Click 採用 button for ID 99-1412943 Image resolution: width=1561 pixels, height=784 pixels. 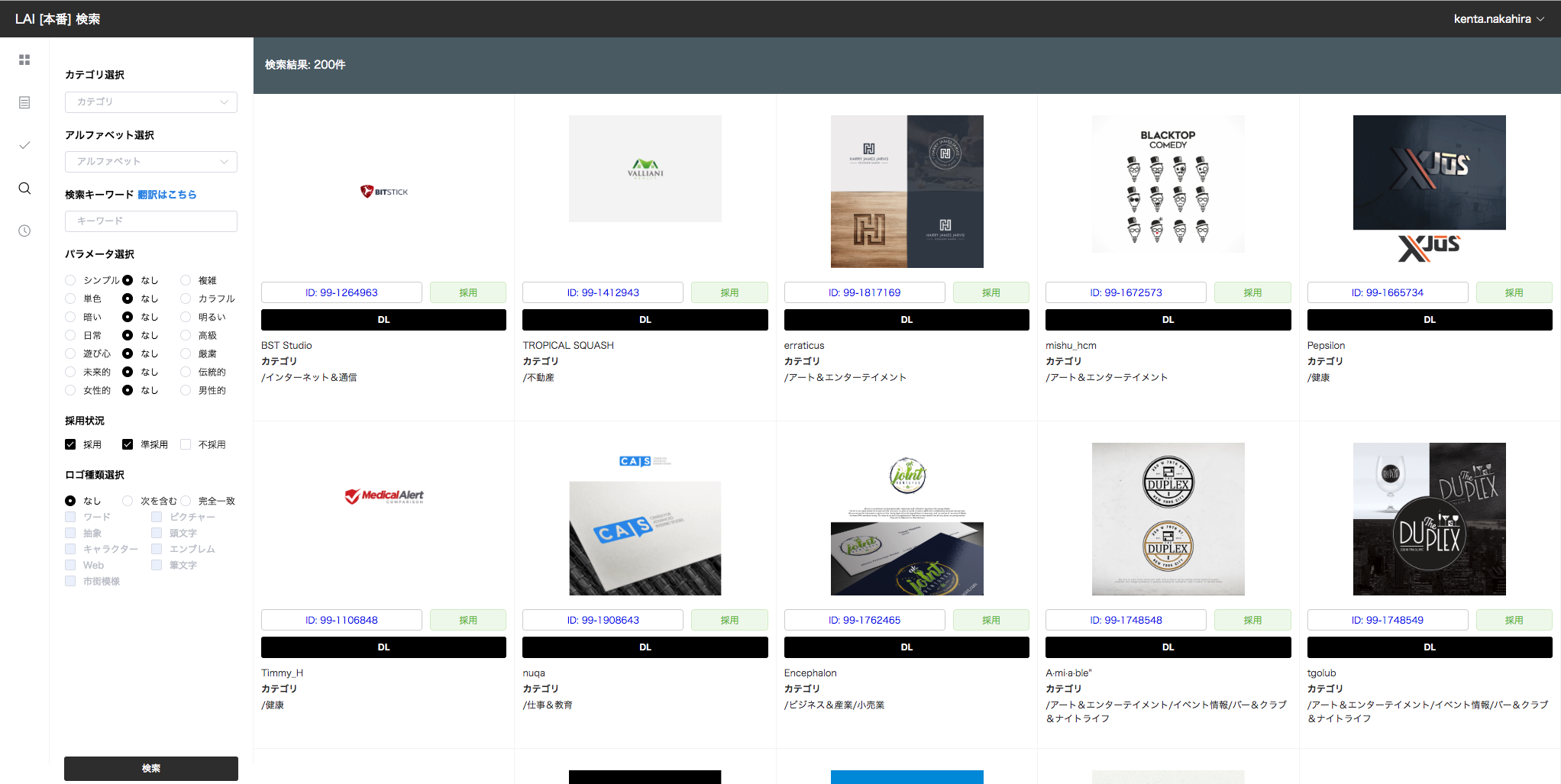(x=729, y=292)
